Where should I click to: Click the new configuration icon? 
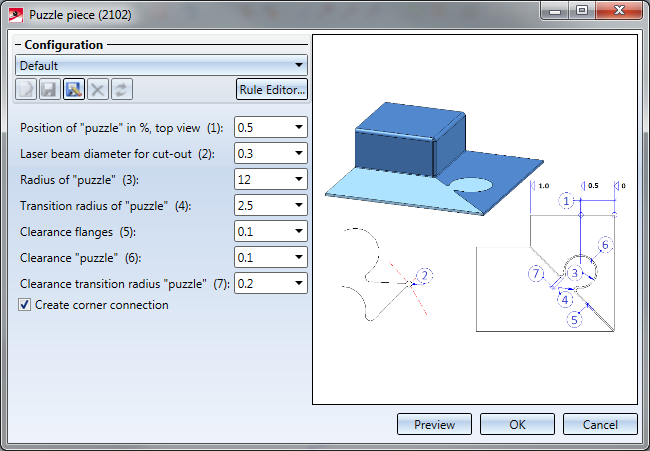(27, 89)
